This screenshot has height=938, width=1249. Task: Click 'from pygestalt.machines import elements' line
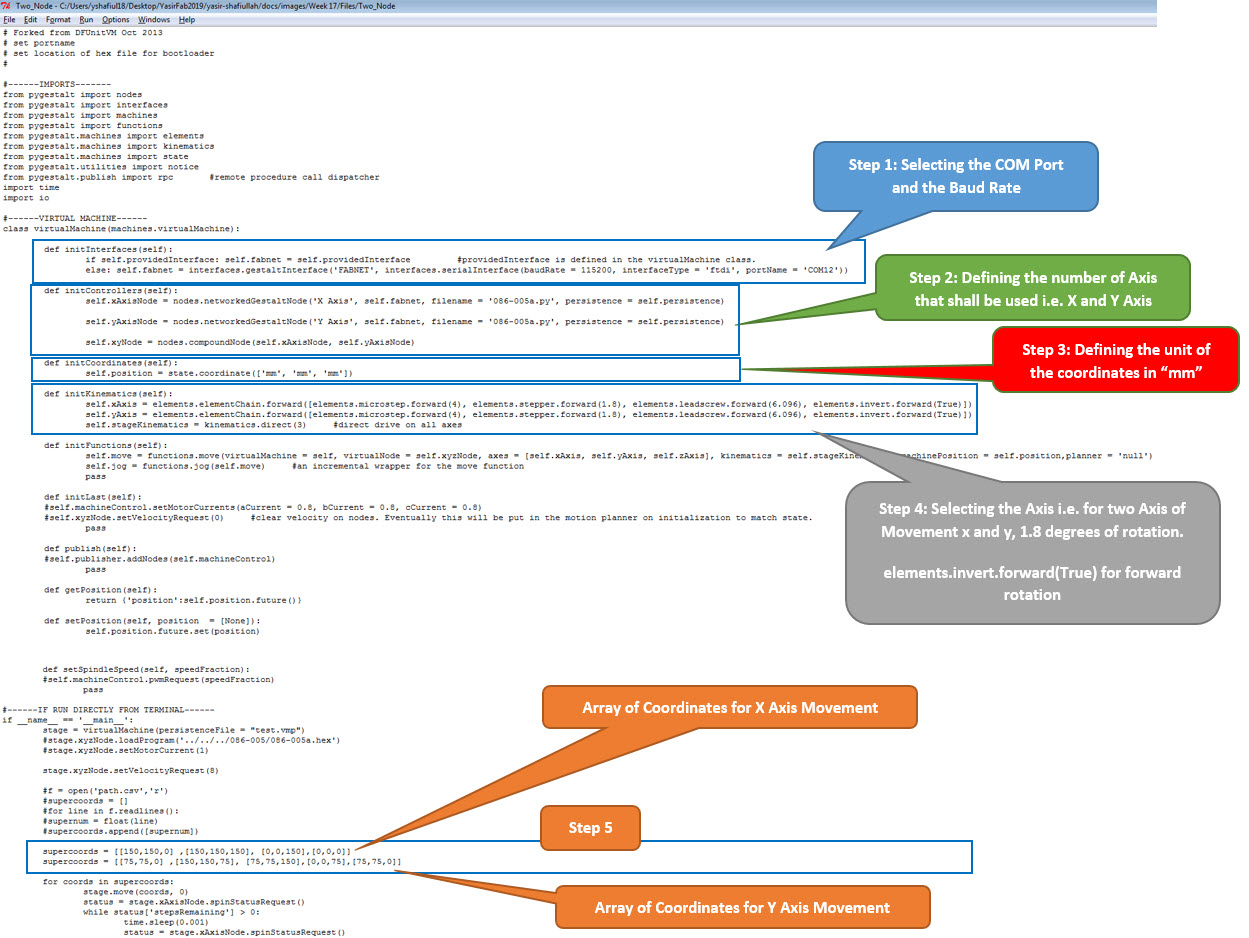click(x=103, y=136)
